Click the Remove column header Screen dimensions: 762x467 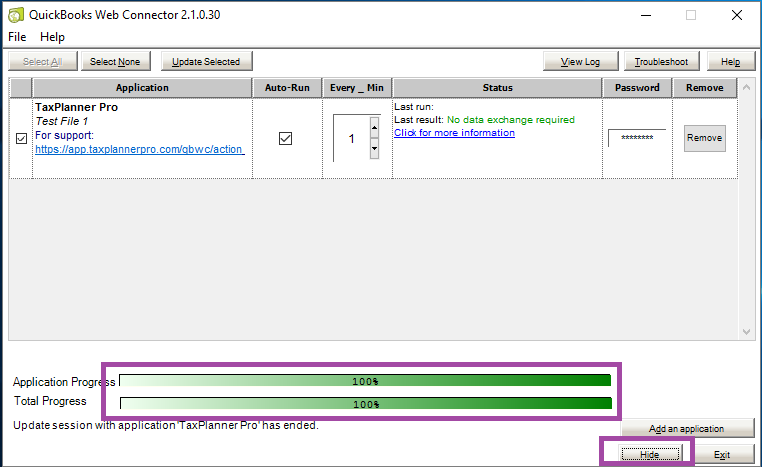pyautogui.click(x=705, y=88)
